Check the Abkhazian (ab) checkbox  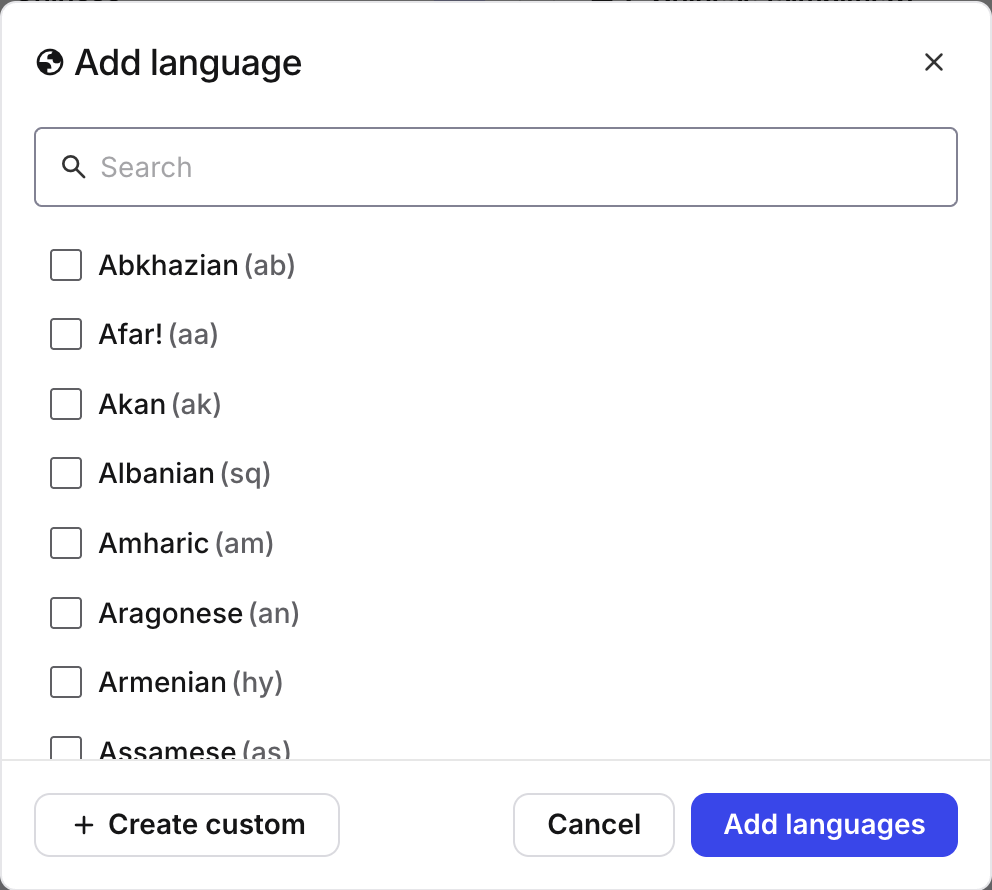tap(65, 265)
